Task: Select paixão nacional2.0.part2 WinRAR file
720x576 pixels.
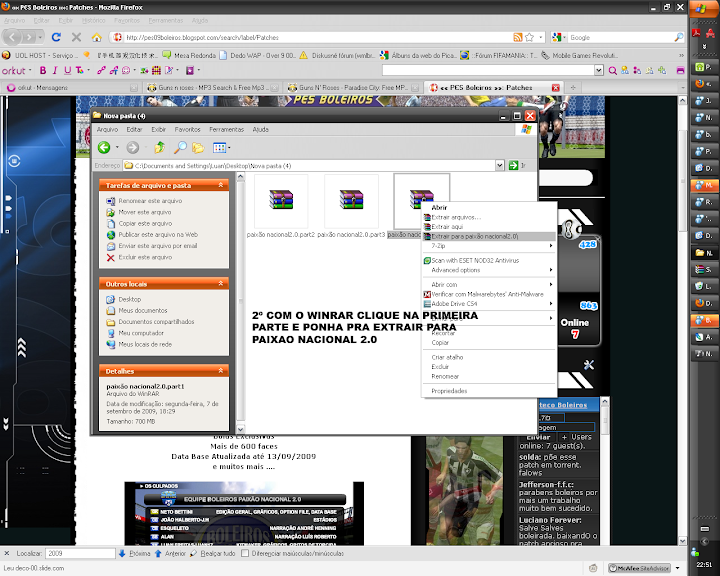Action: point(281,206)
